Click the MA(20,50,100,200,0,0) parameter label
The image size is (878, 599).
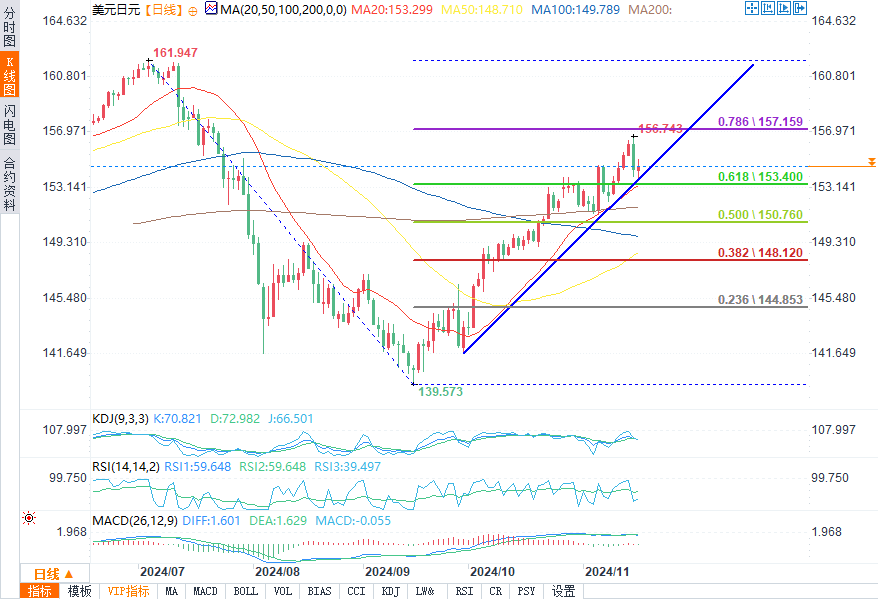point(283,10)
